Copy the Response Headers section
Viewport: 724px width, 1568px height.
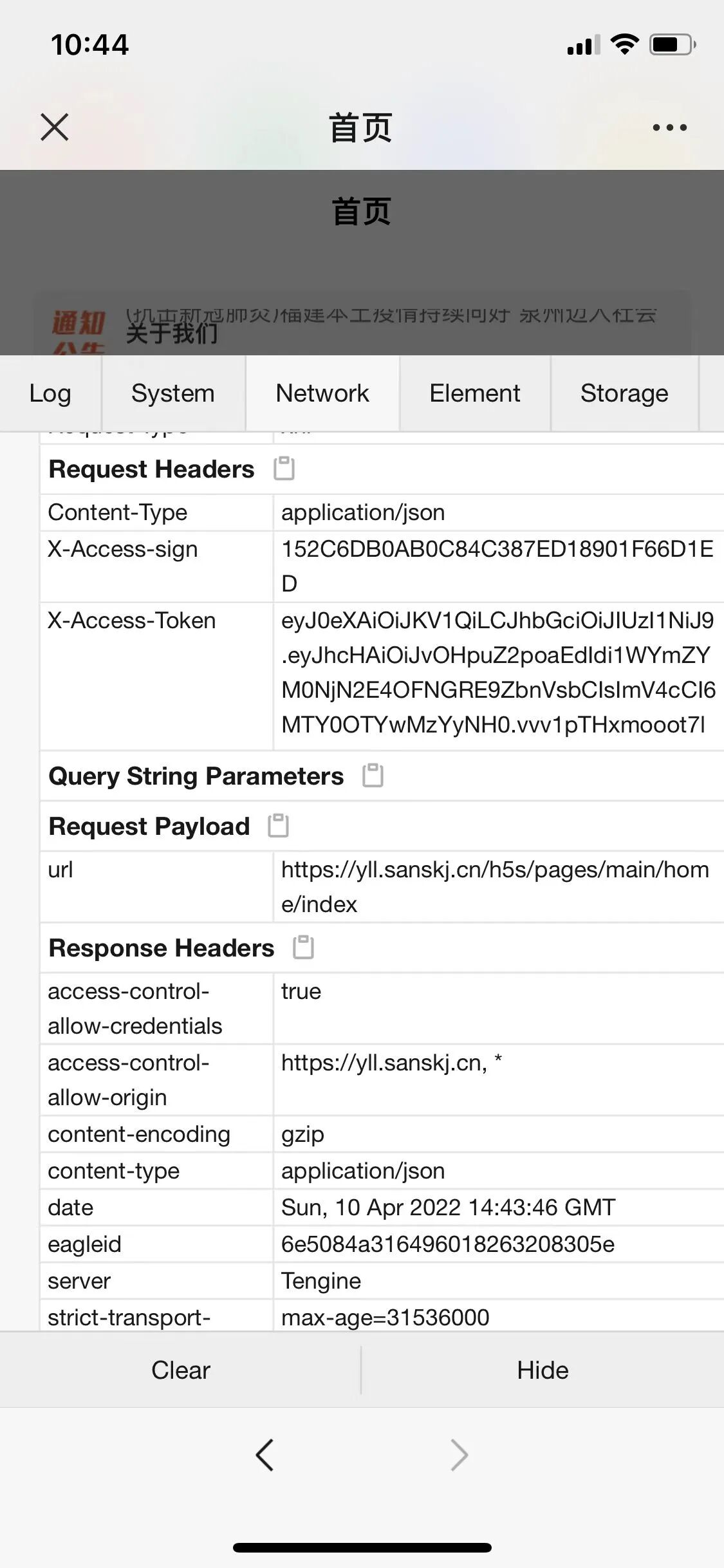pyautogui.click(x=303, y=947)
